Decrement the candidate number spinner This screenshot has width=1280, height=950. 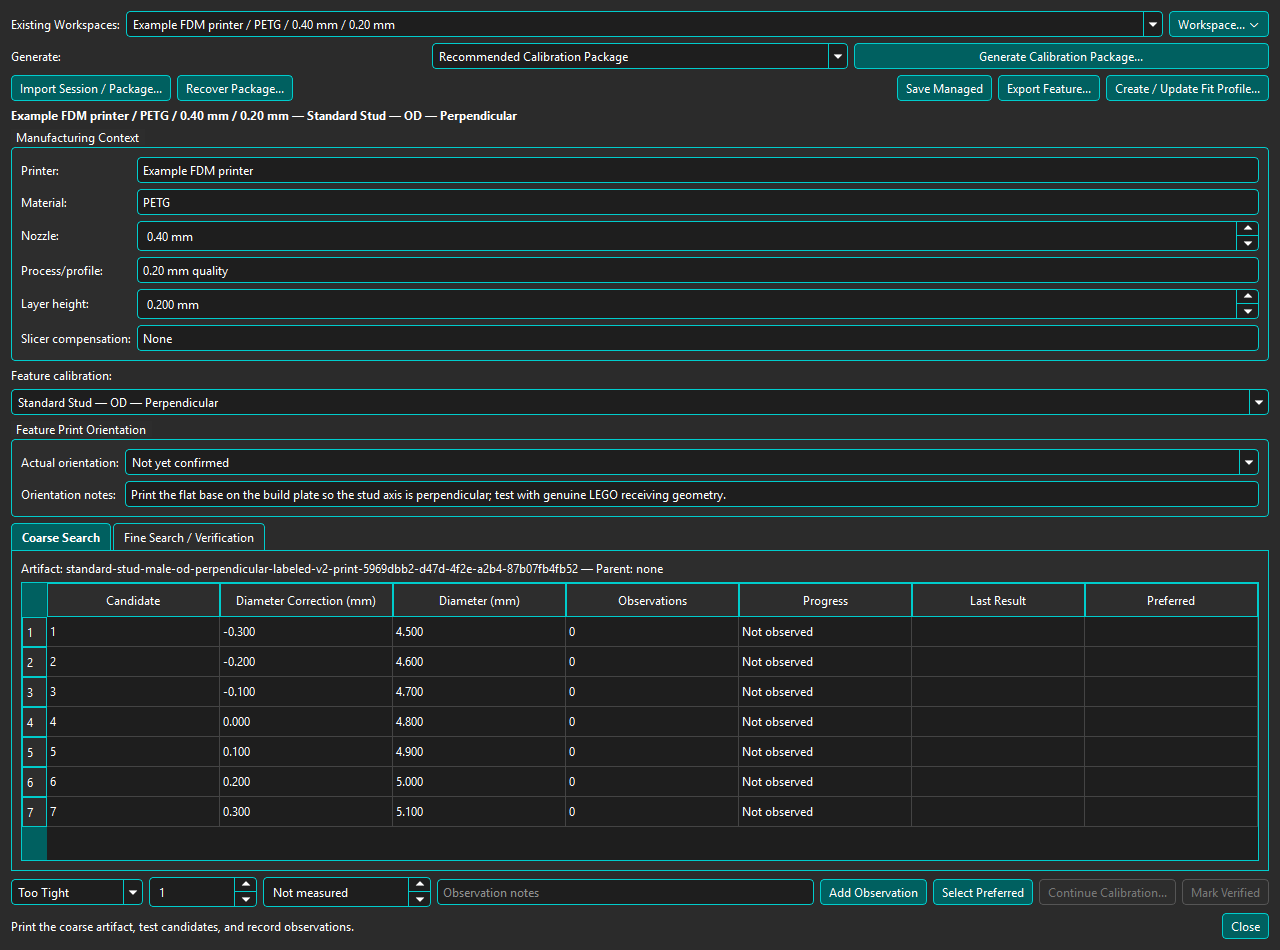246,900
